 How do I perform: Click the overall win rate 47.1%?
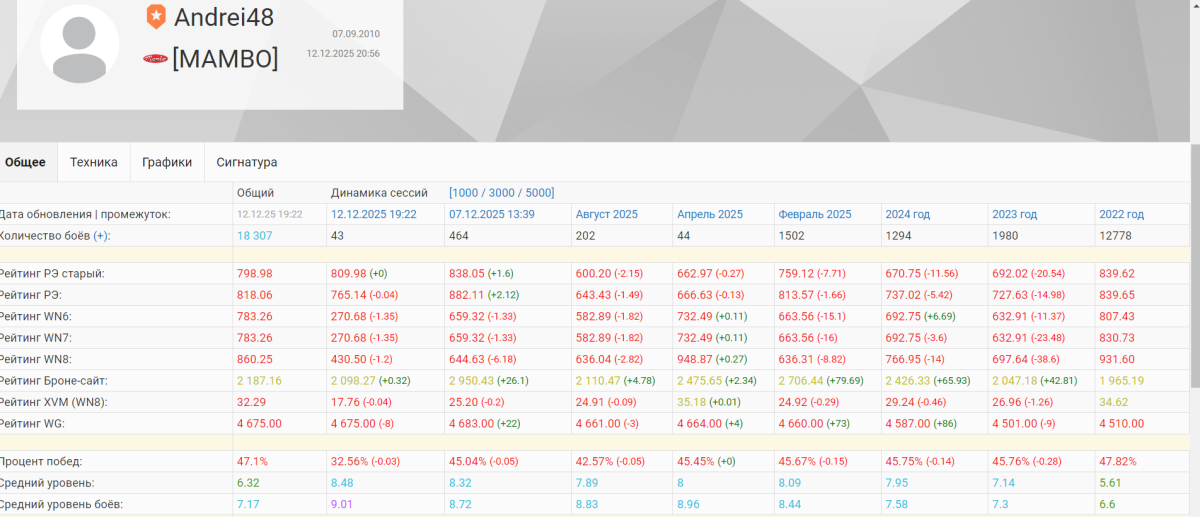(x=251, y=461)
